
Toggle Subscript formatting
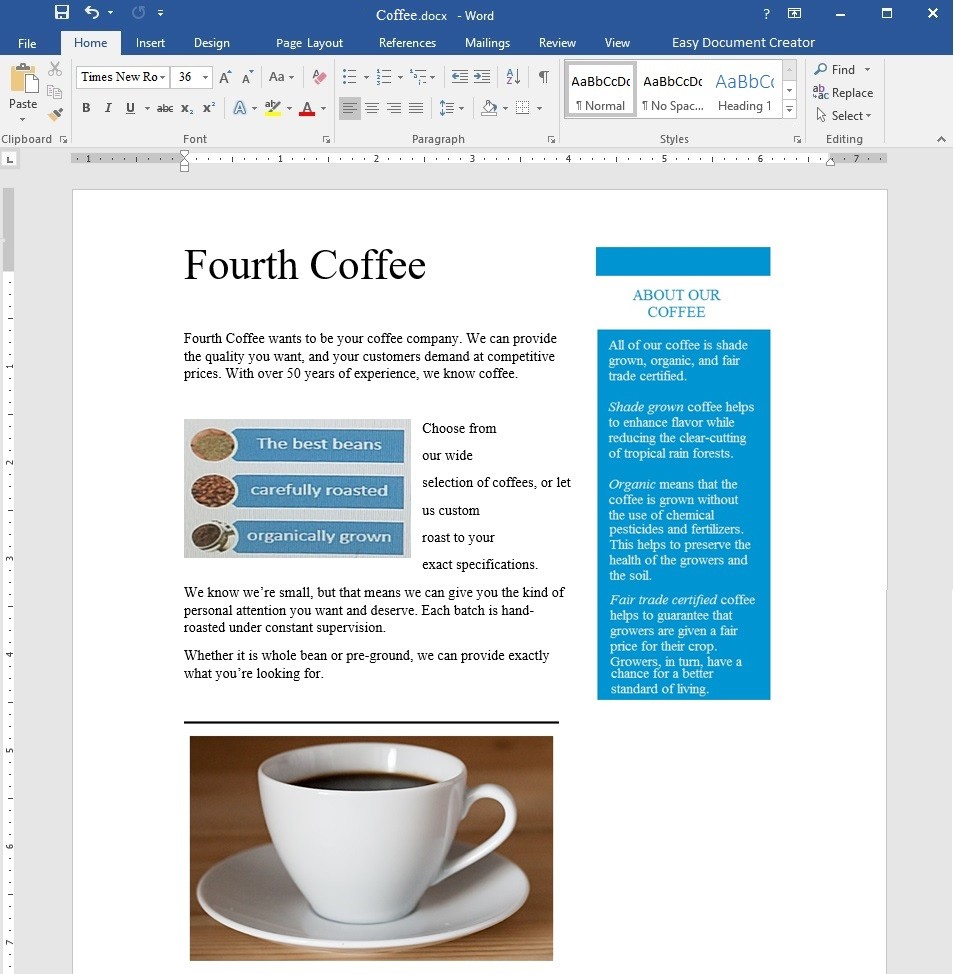pos(187,109)
